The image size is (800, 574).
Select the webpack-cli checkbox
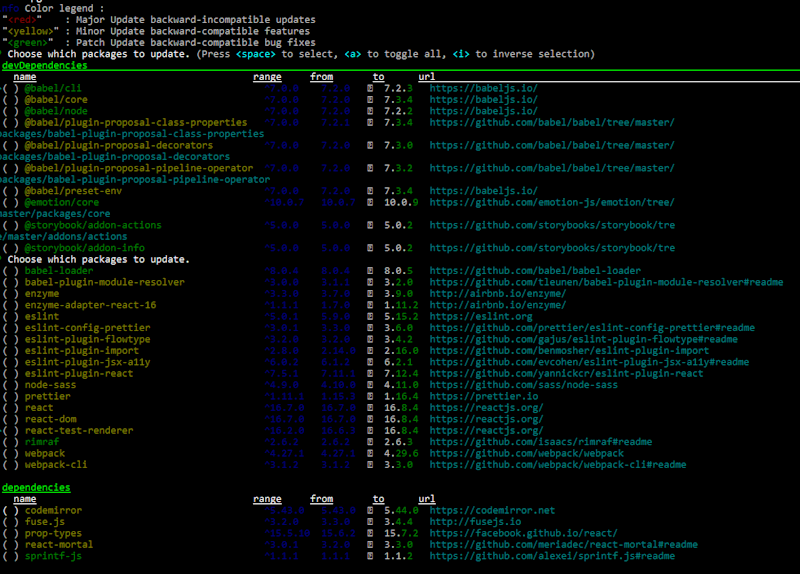pyautogui.click(x=11, y=465)
